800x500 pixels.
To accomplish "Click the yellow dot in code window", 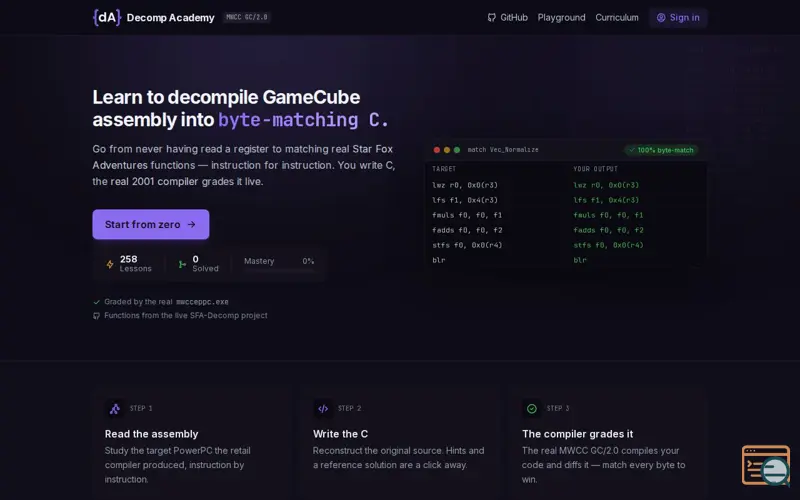I will pos(447,150).
